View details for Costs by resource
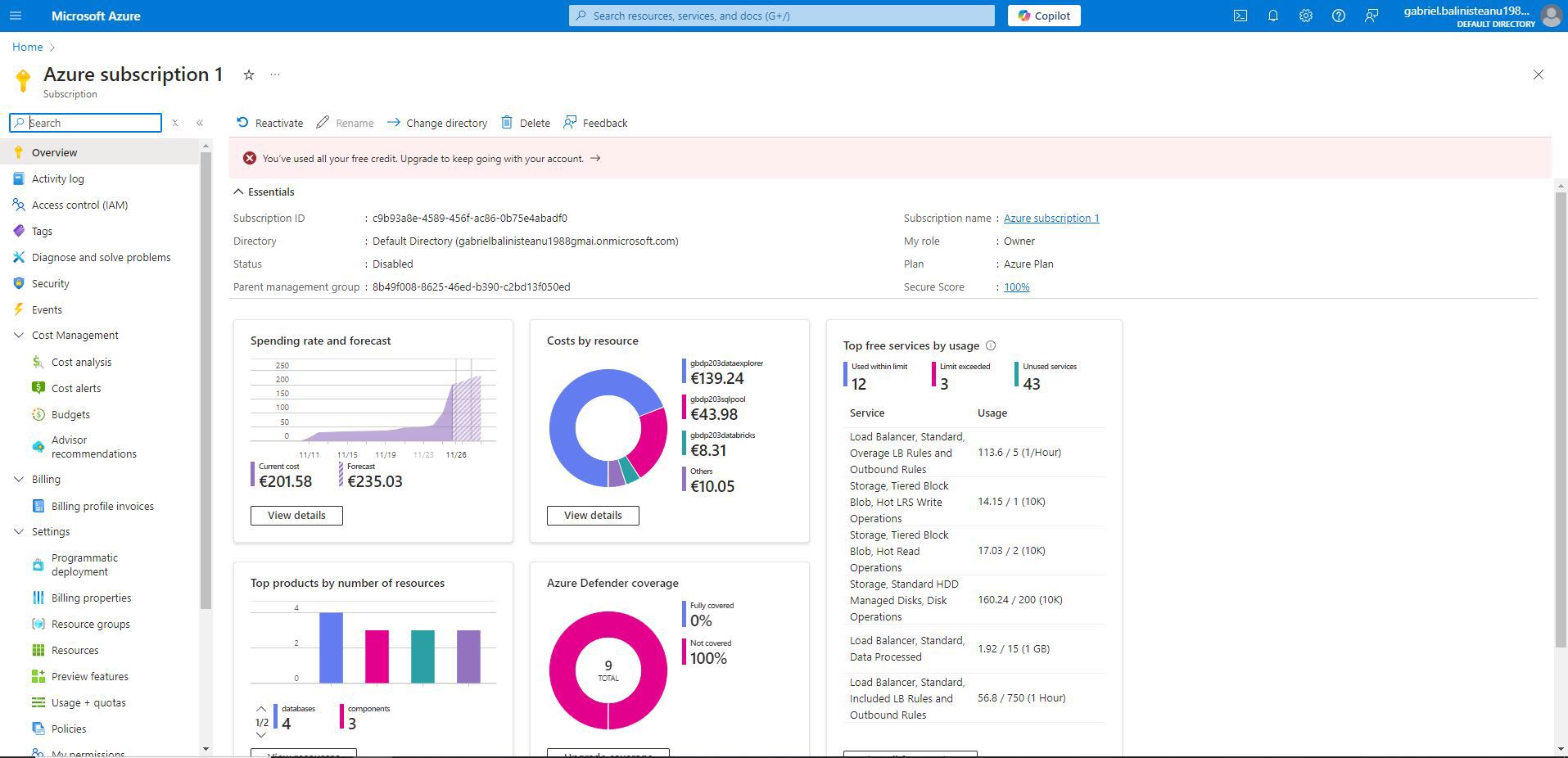Screen dimensions: 1568x758 593,516
